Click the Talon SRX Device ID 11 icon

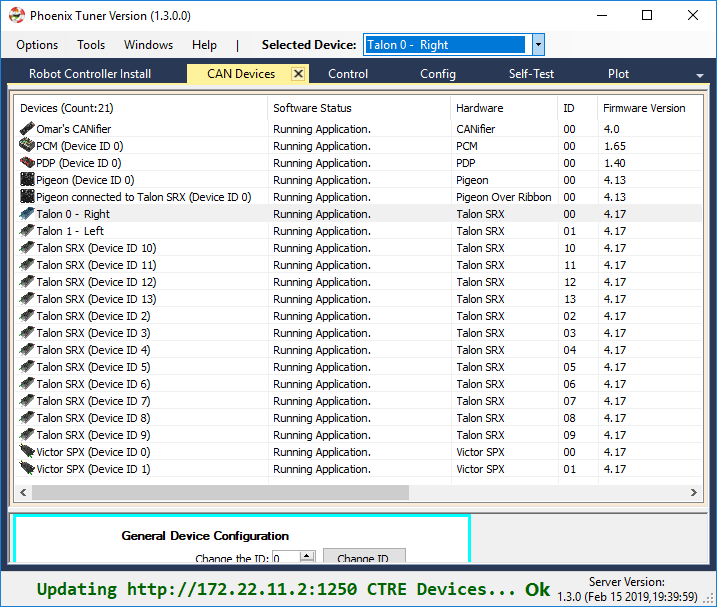(x=27, y=264)
